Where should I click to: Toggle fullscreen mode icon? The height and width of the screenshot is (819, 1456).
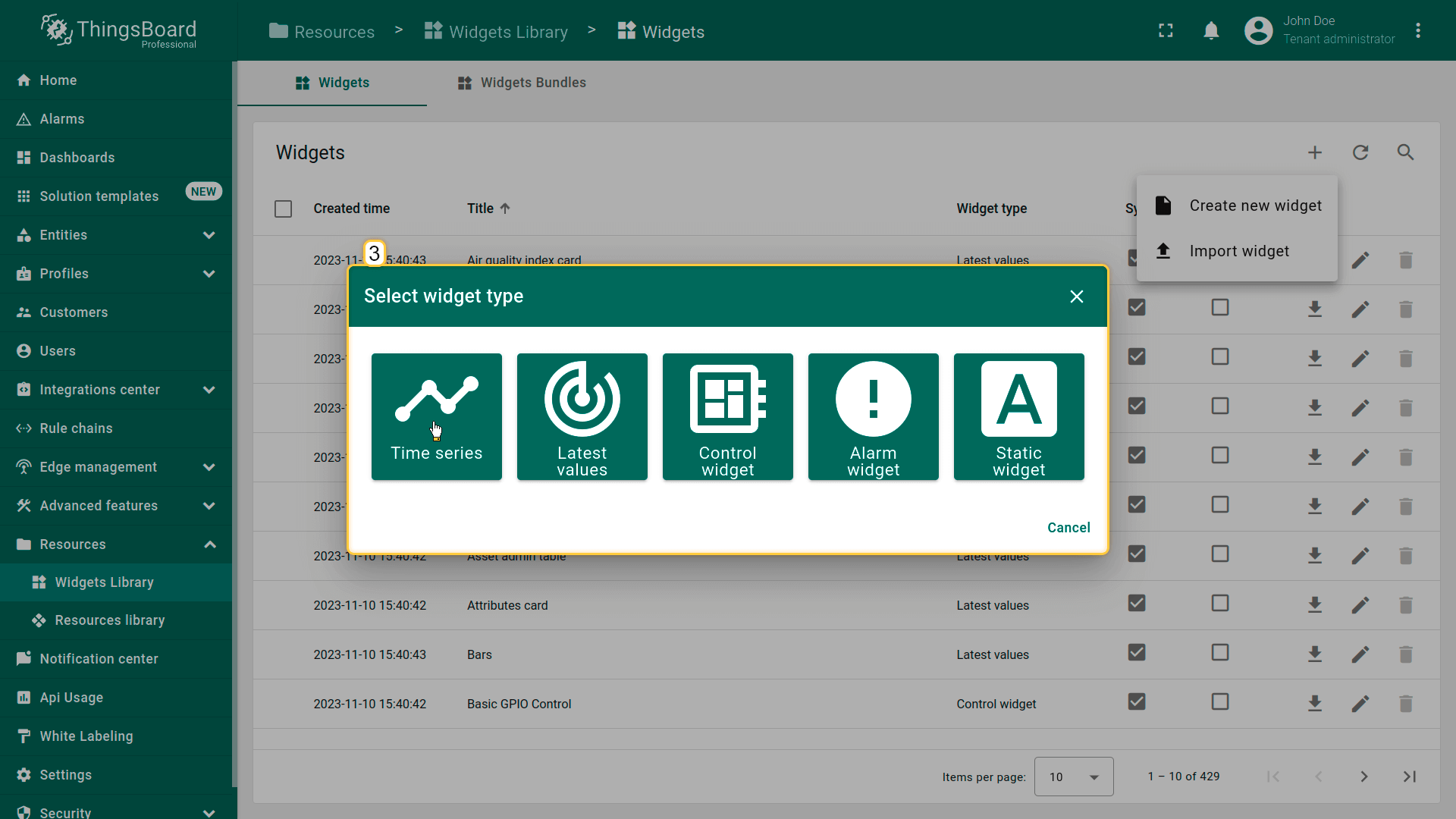pyautogui.click(x=1166, y=31)
